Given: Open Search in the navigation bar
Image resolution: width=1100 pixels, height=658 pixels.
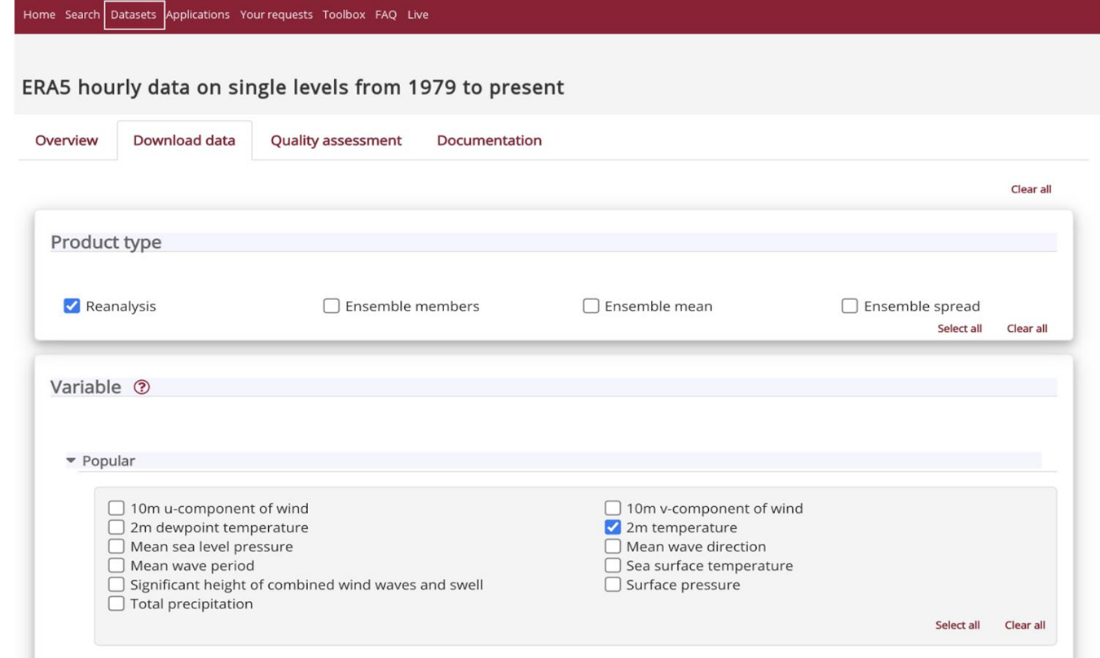Looking at the screenshot, I should click(x=82, y=15).
